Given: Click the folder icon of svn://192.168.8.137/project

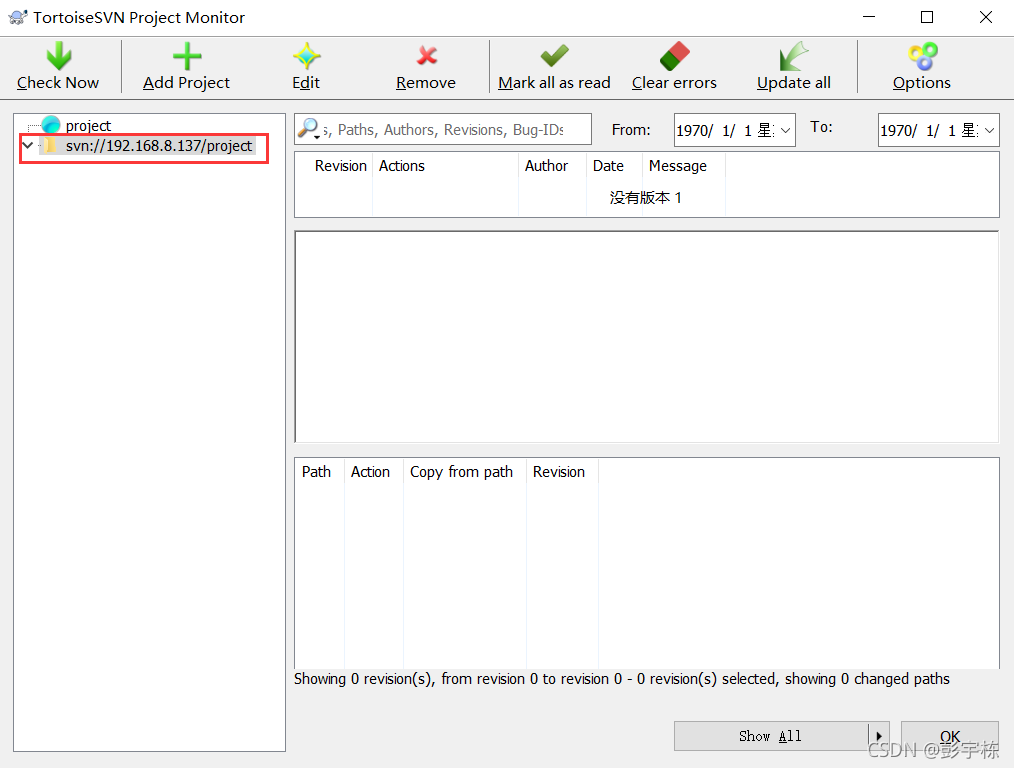Looking at the screenshot, I should point(49,145).
